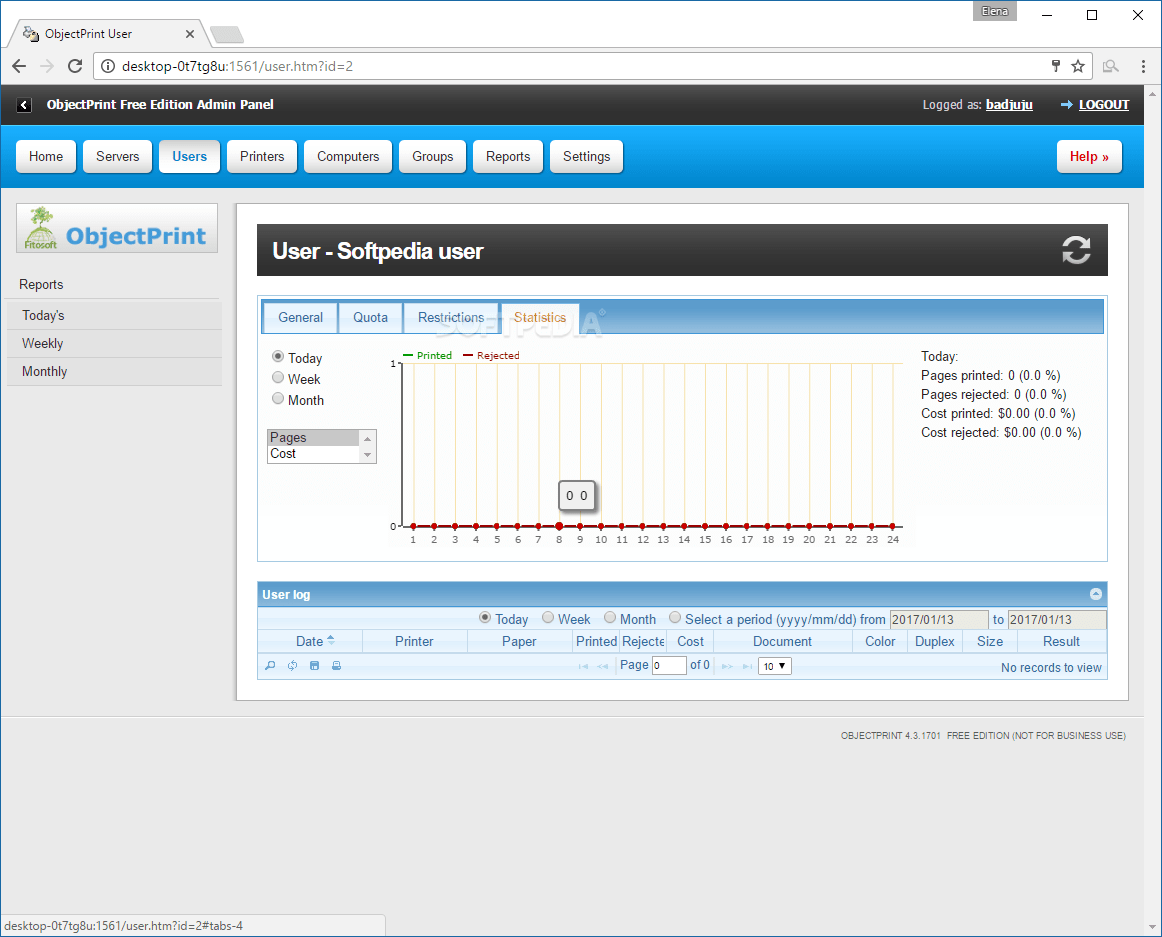Go to last page of User log
The image size is (1162, 937).
click(747, 666)
